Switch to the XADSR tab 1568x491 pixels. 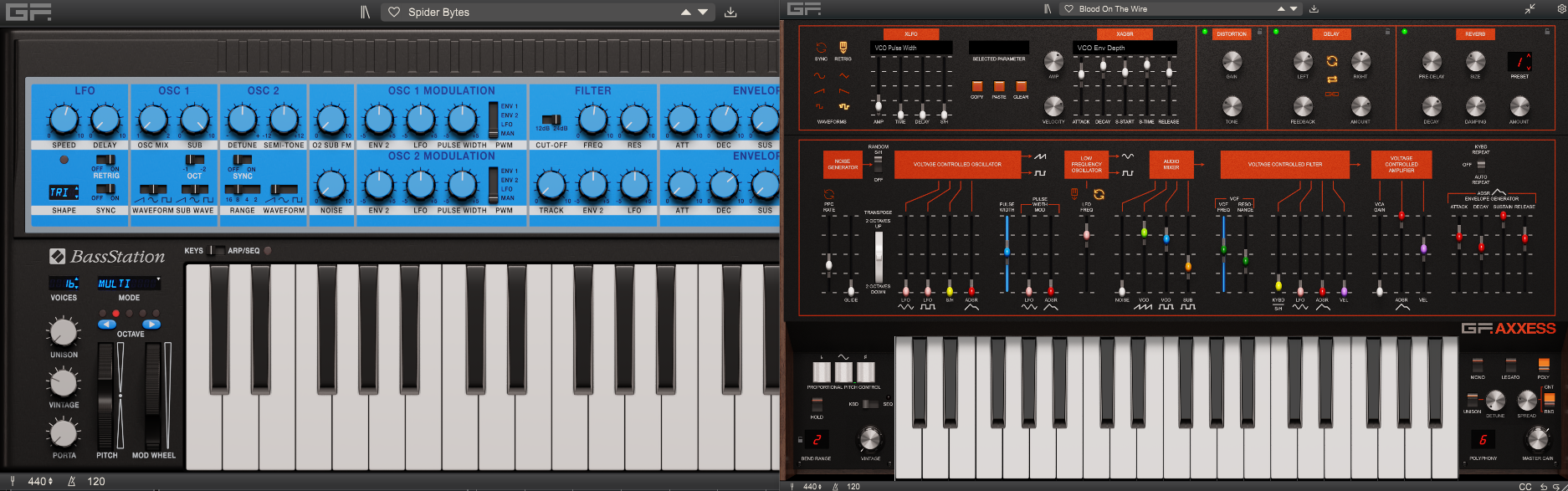point(1125,34)
